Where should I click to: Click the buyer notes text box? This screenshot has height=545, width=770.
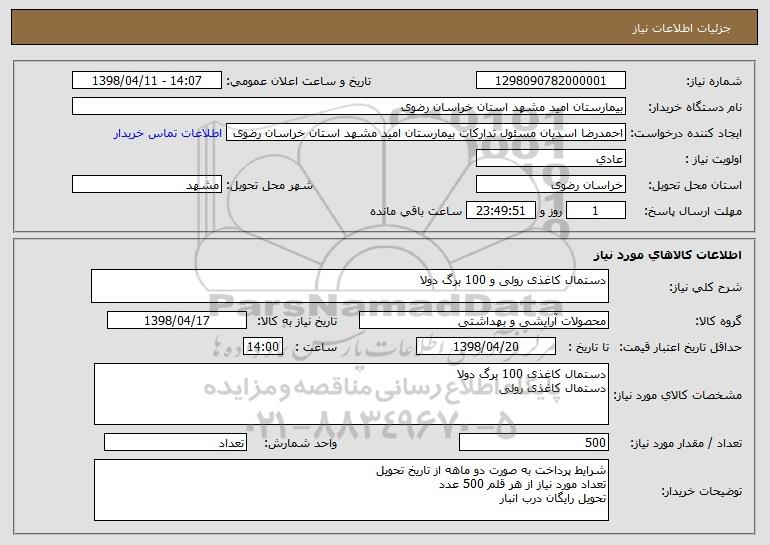pos(351,490)
